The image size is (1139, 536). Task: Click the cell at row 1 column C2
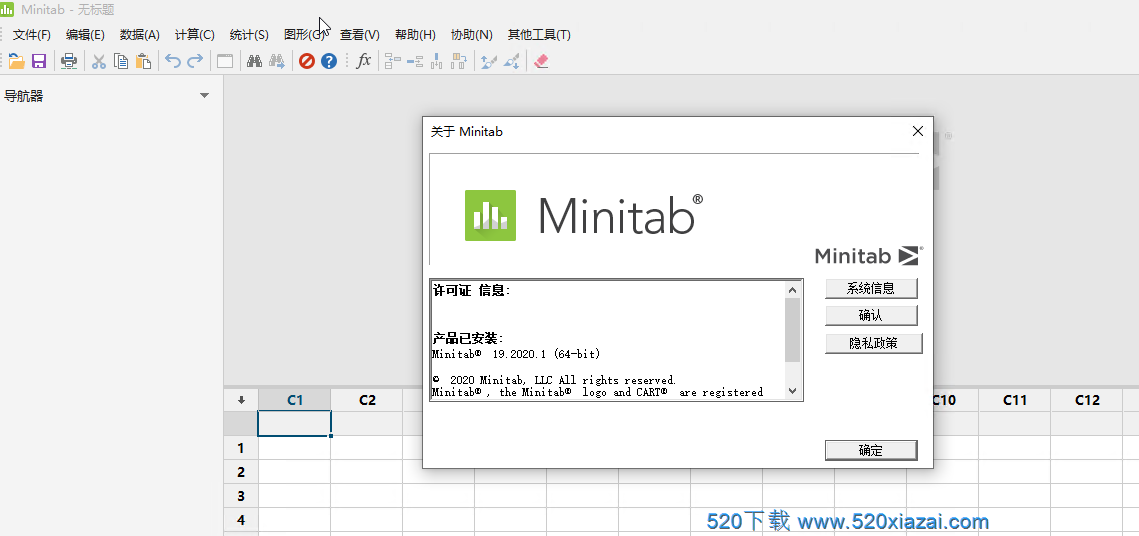tap(367, 448)
